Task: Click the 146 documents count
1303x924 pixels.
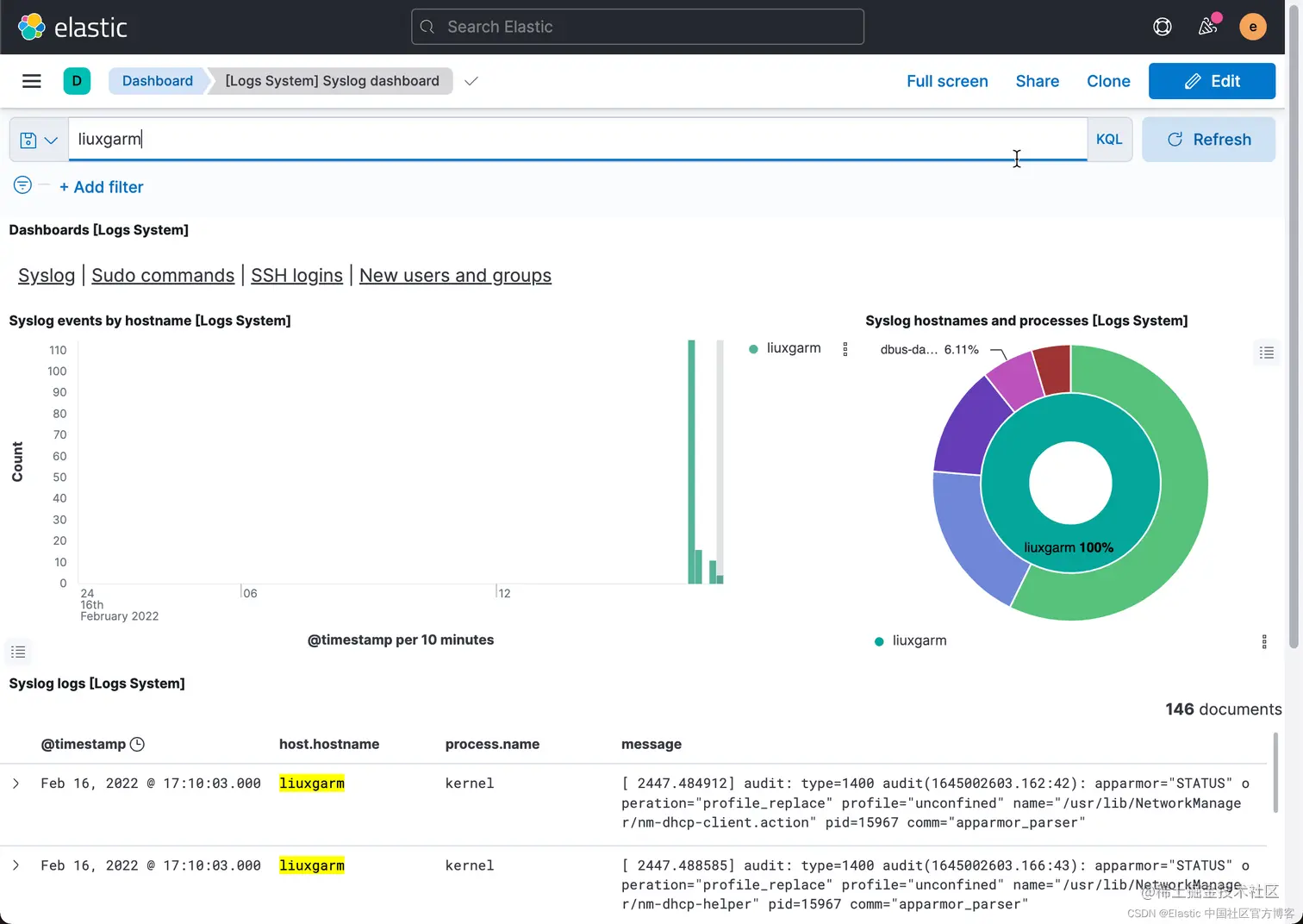Action: tap(1223, 709)
